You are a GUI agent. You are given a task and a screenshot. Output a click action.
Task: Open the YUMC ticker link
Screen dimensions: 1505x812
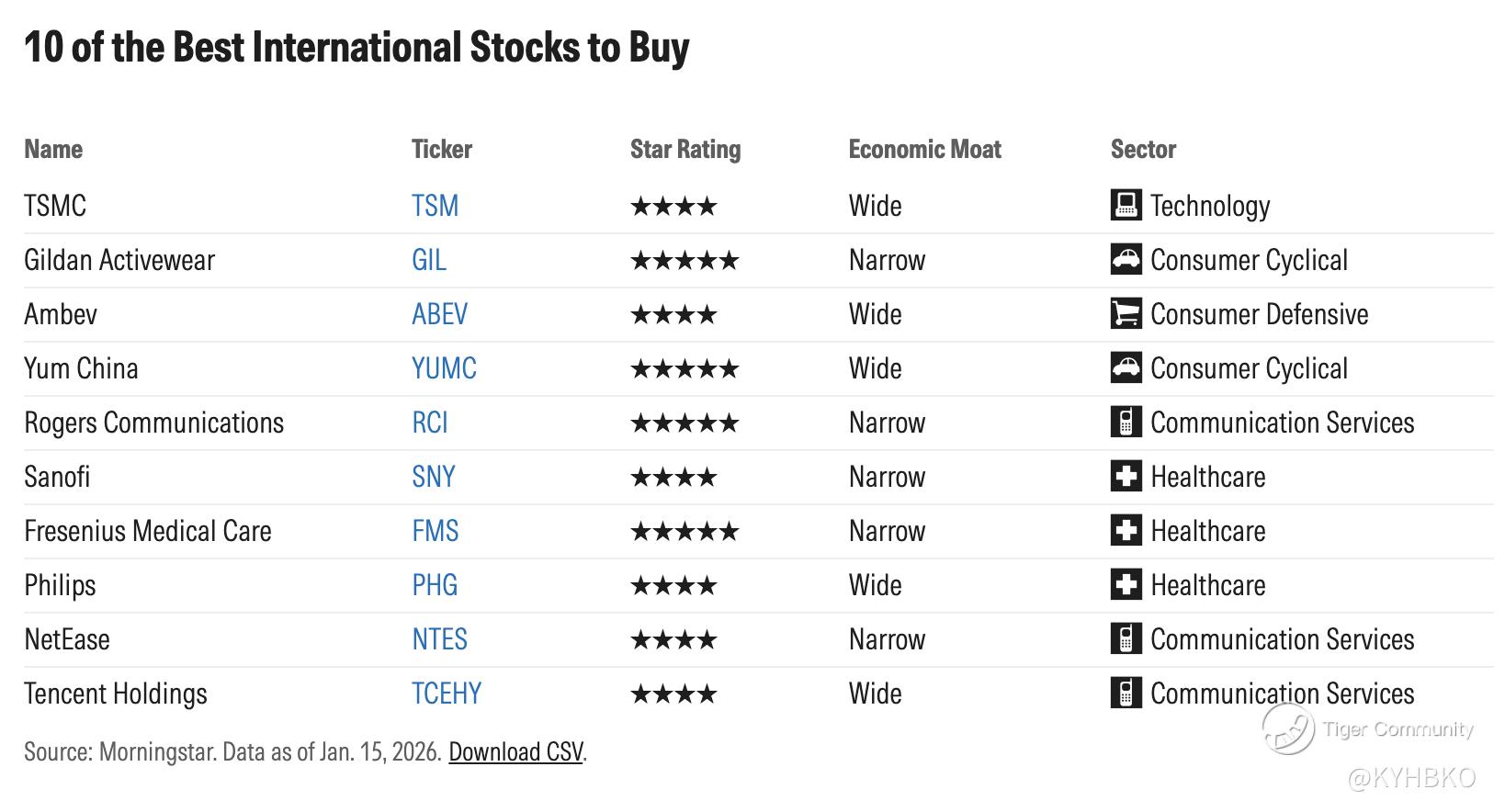point(444,368)
